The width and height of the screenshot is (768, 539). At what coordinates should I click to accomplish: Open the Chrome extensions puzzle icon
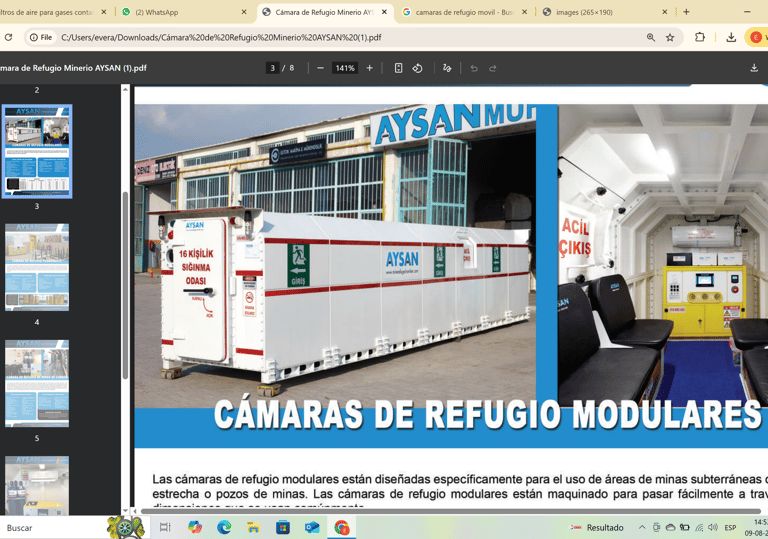pyautogui.click(x=700, y=37)
